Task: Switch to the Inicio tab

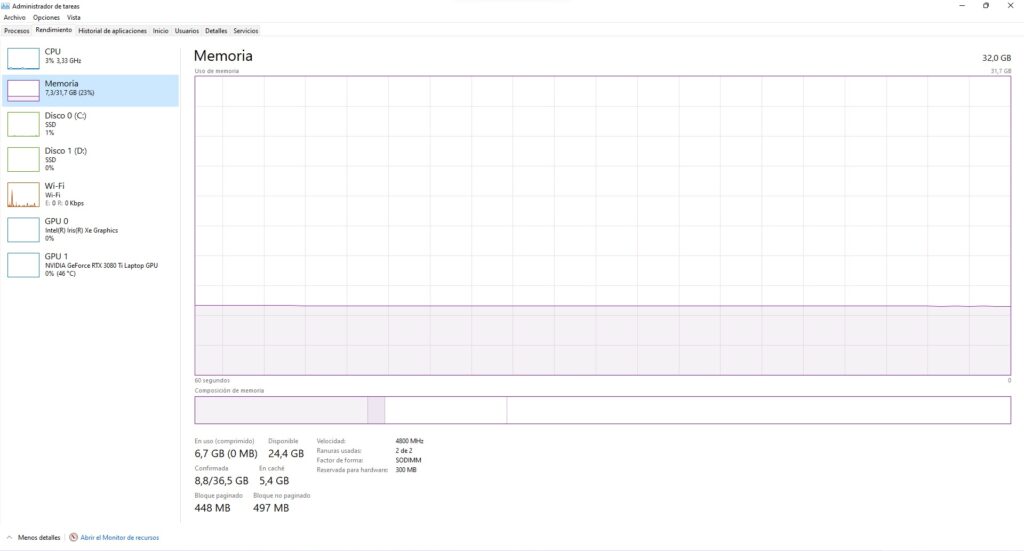Action: coord(161,31)
